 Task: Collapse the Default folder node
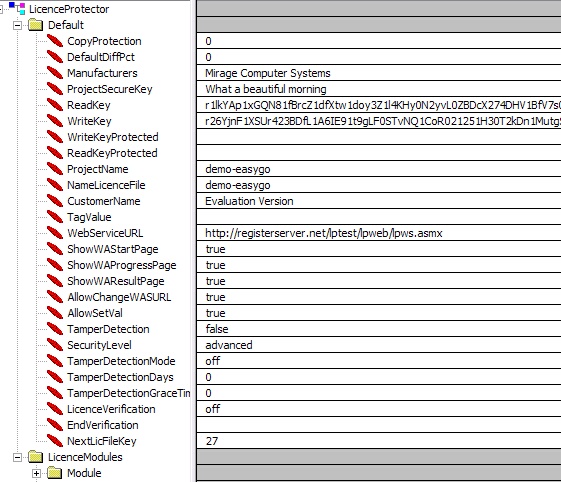click(x=17, y=25)
